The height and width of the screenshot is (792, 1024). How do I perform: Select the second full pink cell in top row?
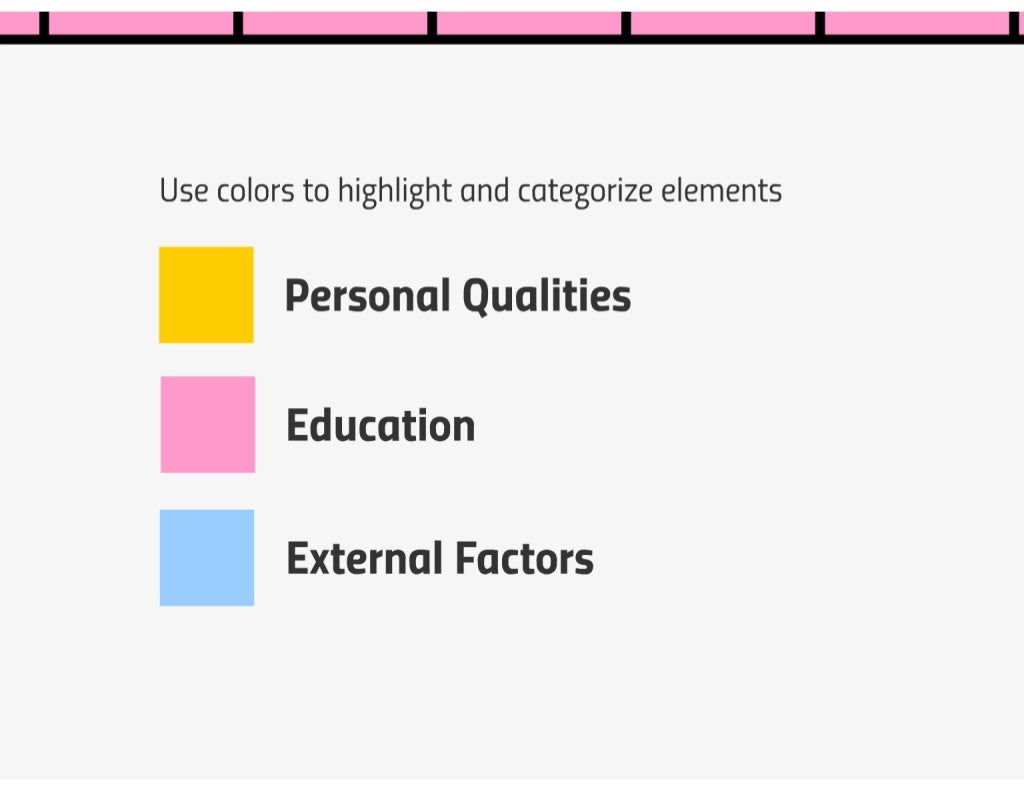tap(335, 23)
